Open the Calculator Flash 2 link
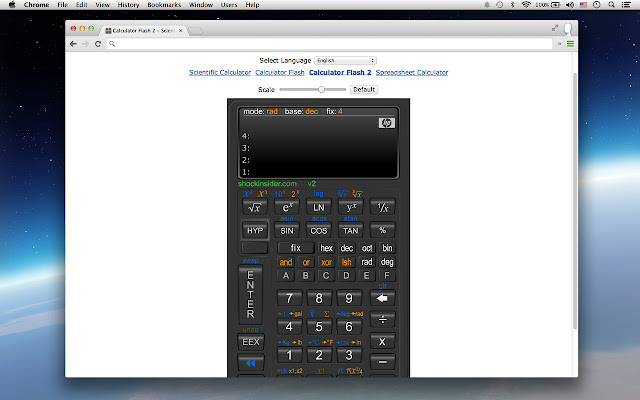Screen dimensions: 640x400 click(x=340, y=73)
